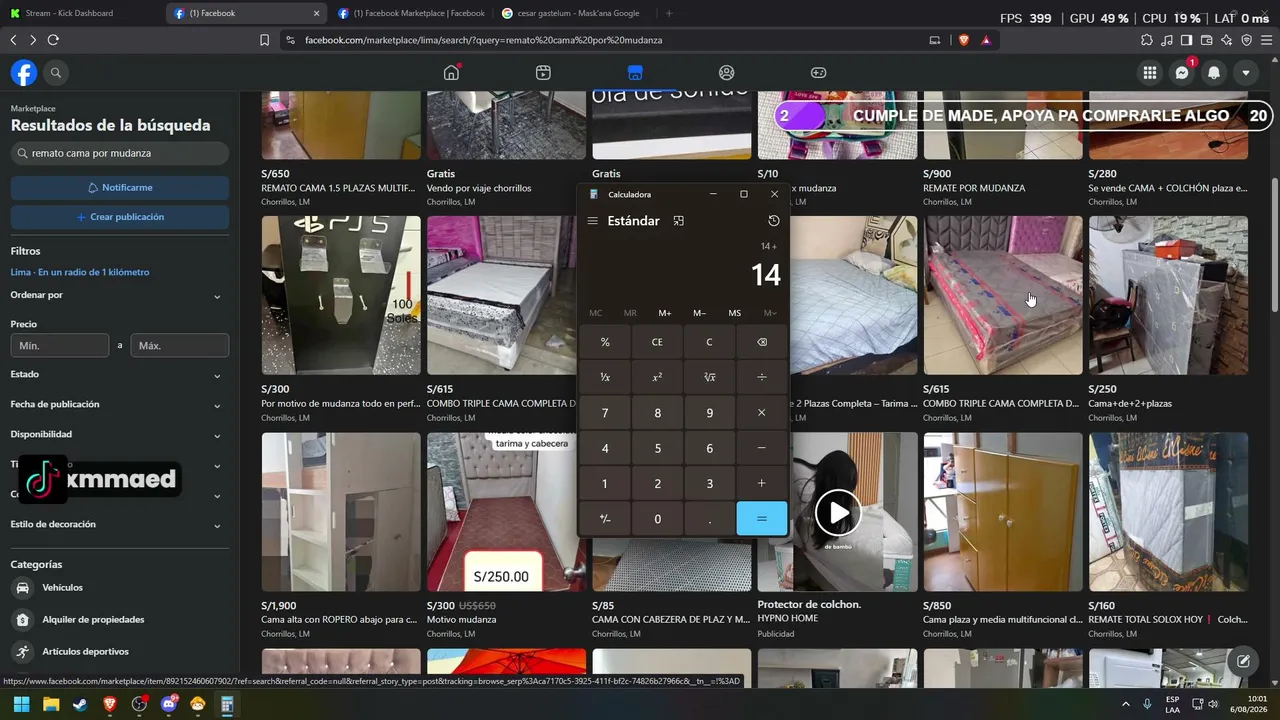The image size is (1280, 720).
Task: Click the new message compose icon
Action: point(1243,660)
